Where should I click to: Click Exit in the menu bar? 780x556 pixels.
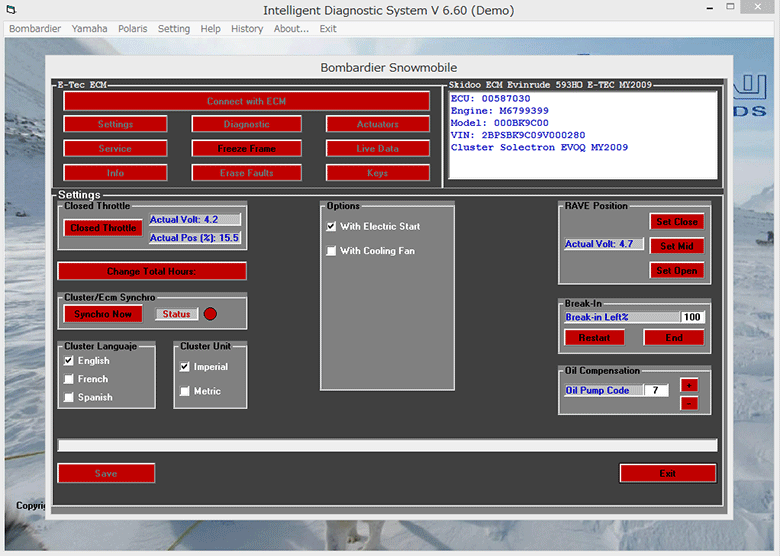click(328, 29)
